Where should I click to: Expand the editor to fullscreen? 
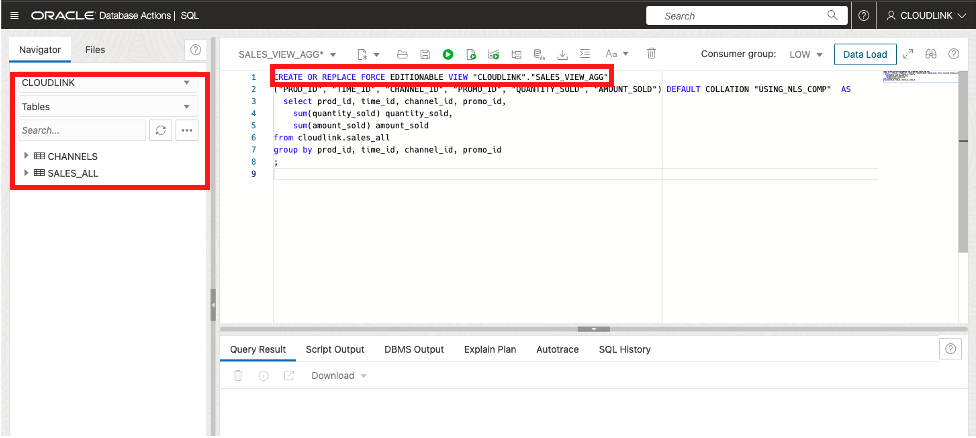click(908, 54)
